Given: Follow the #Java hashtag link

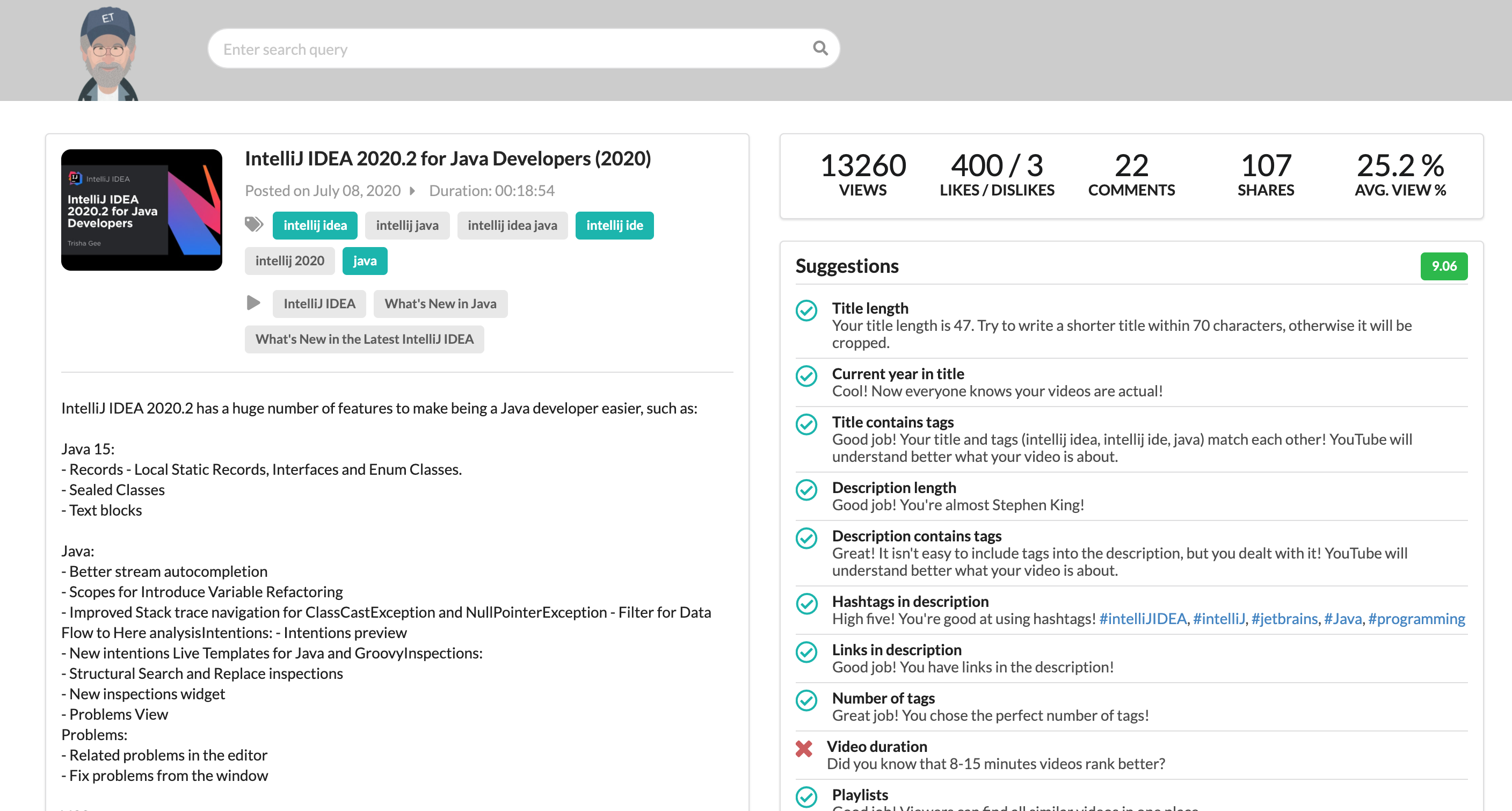Looking at the screenshot, I should pos(1342,619).
